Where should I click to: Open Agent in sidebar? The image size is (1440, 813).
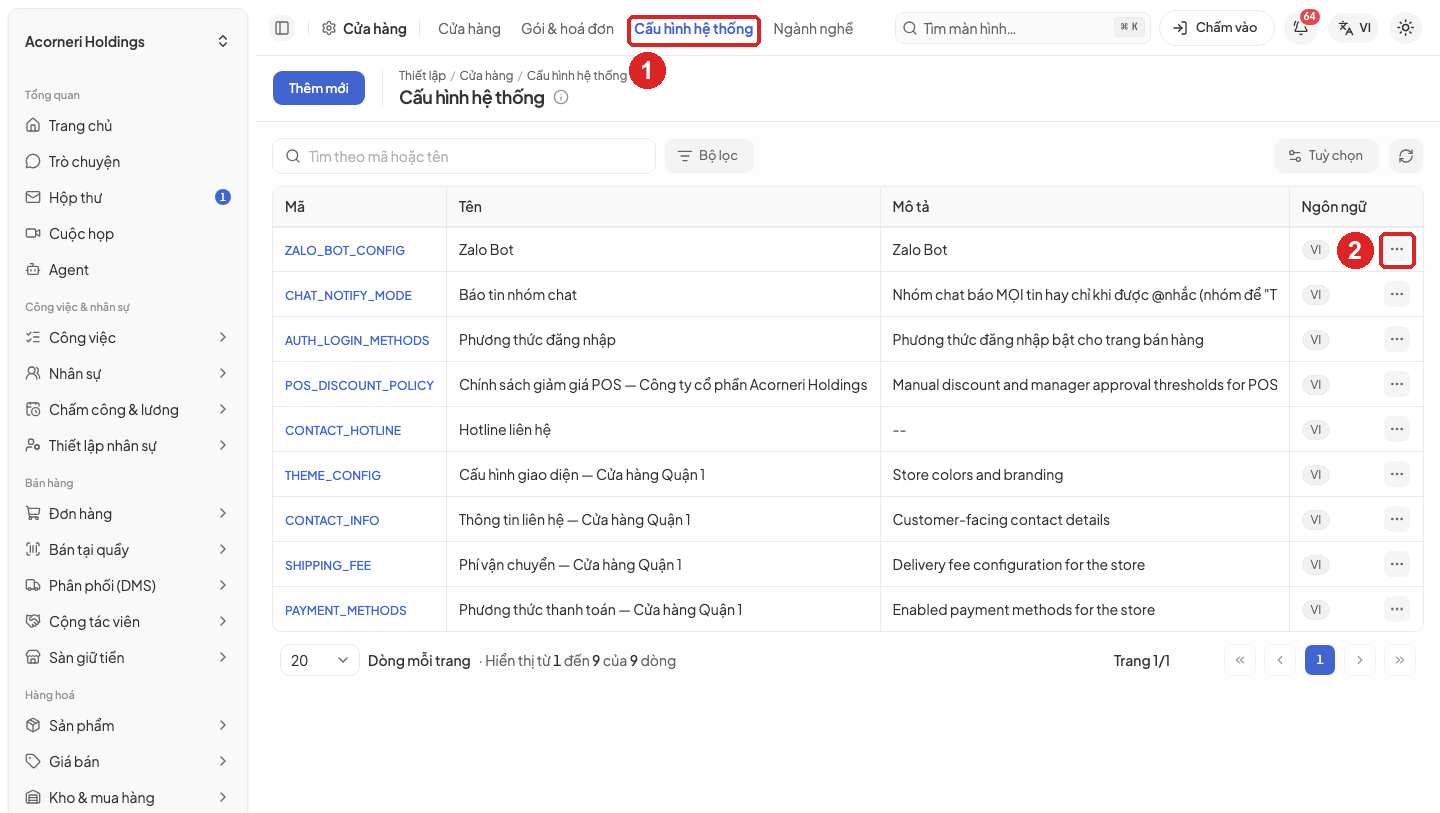pyautogui.click(x=128, y=270)
